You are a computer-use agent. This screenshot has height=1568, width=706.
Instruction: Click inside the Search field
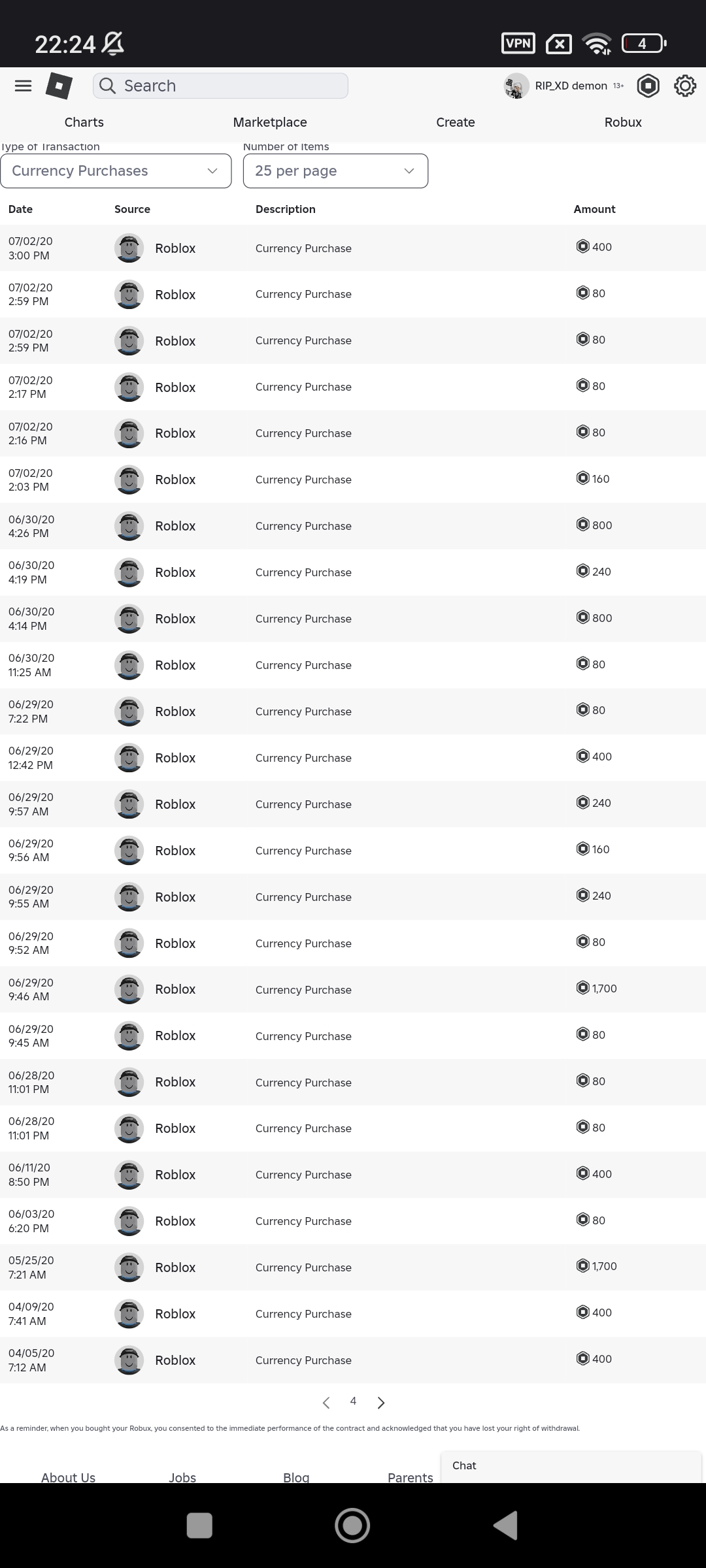[220, 86]
